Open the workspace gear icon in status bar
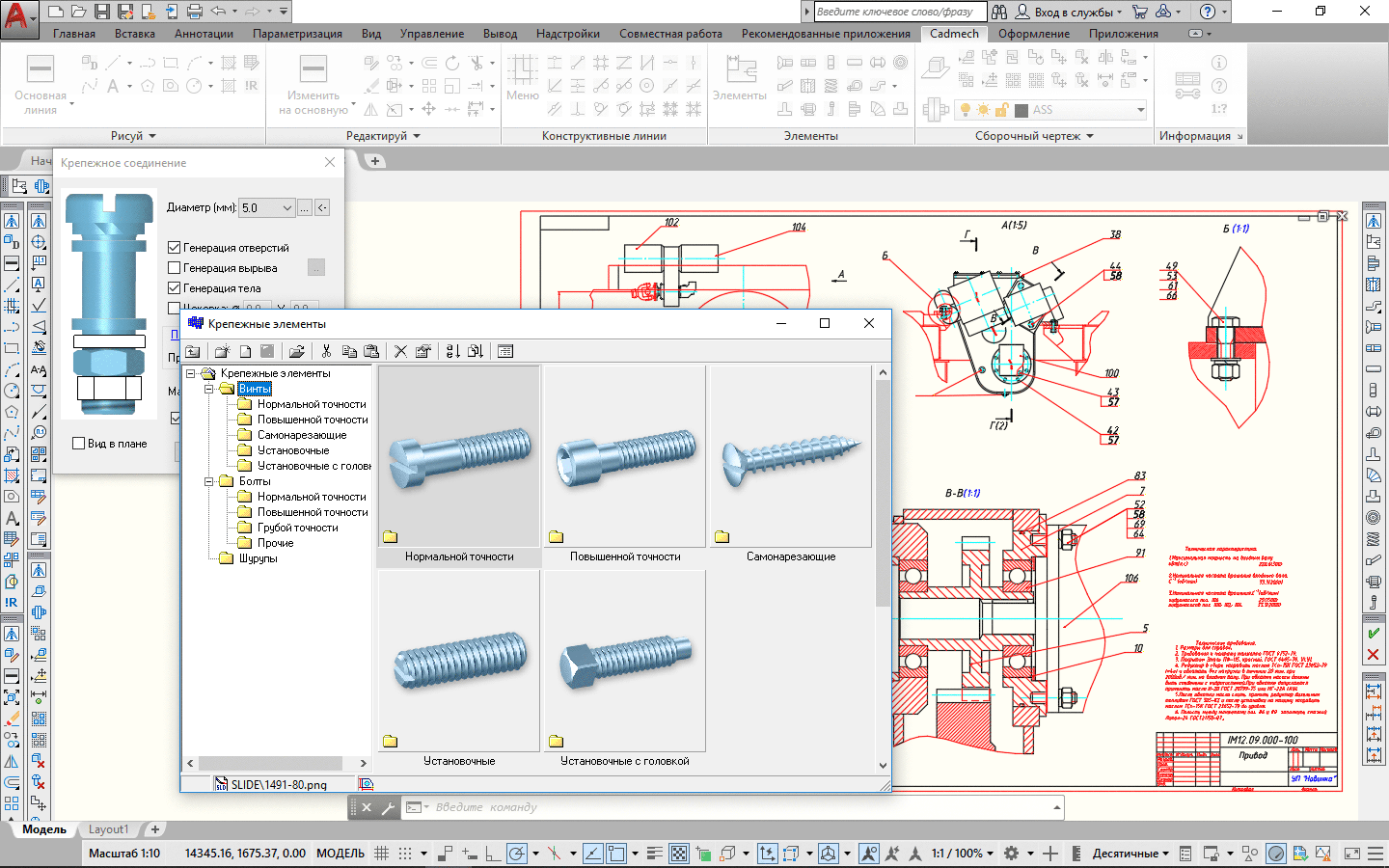 (1011, 854)
